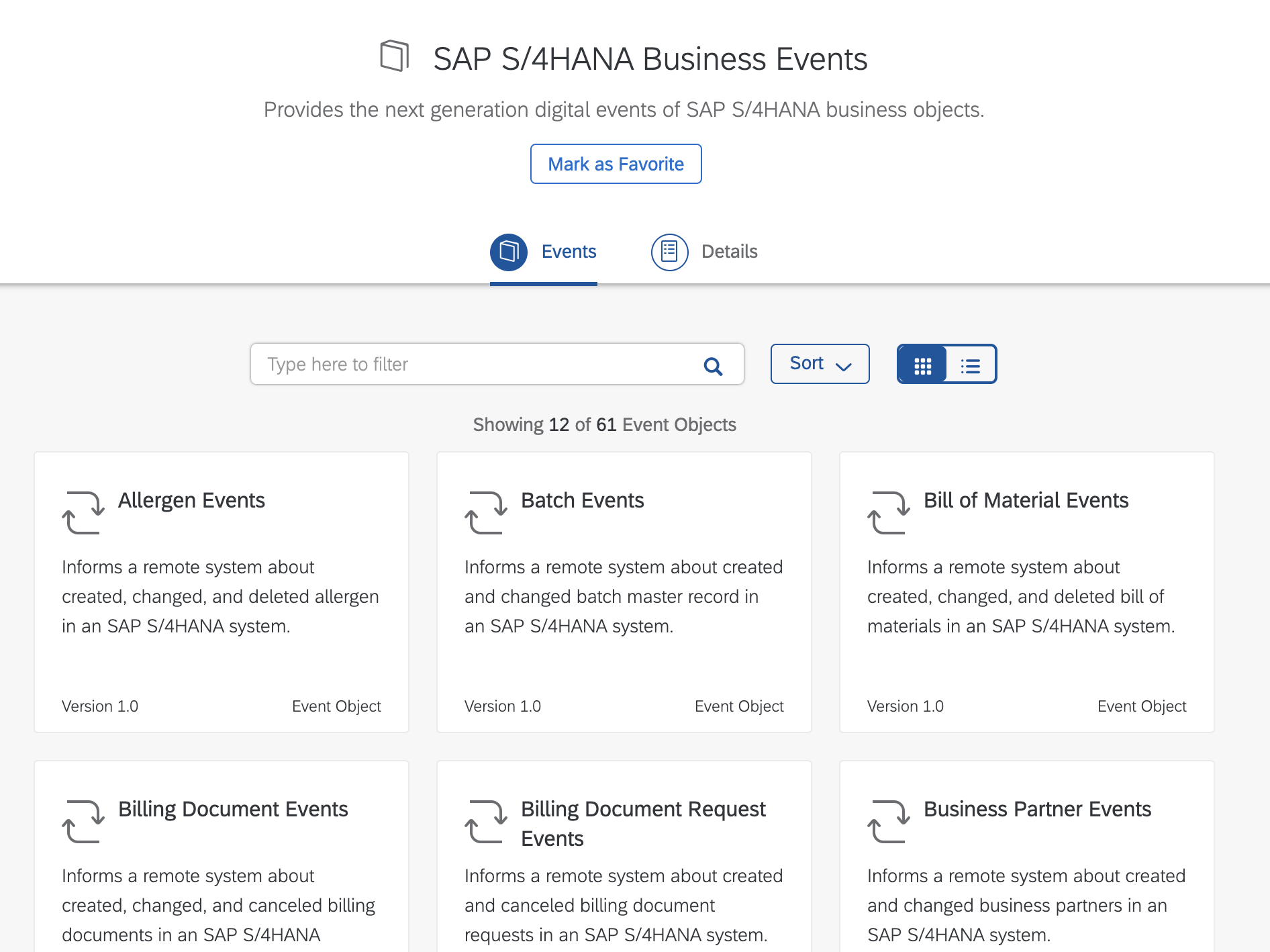The image size is (1270, 952).
Task: Open the Allergen Events title
Action: (191, 500)
